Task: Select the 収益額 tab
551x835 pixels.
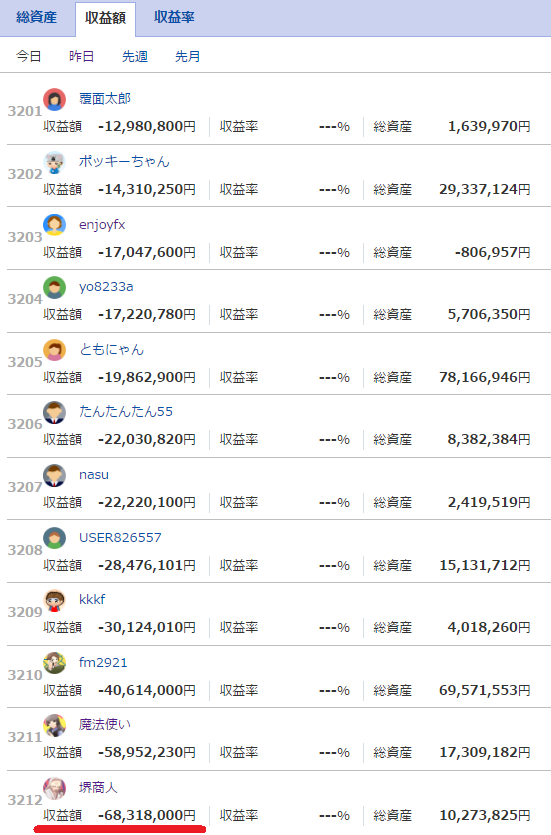Action: pyautogui.click(x=105, y=19)
